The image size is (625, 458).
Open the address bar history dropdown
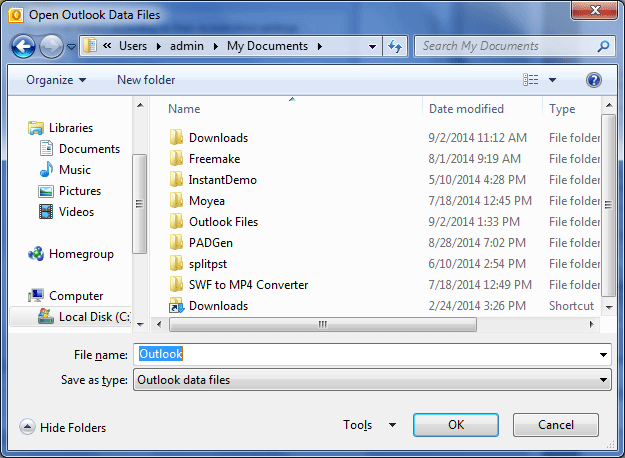click(x=372, y=47)
